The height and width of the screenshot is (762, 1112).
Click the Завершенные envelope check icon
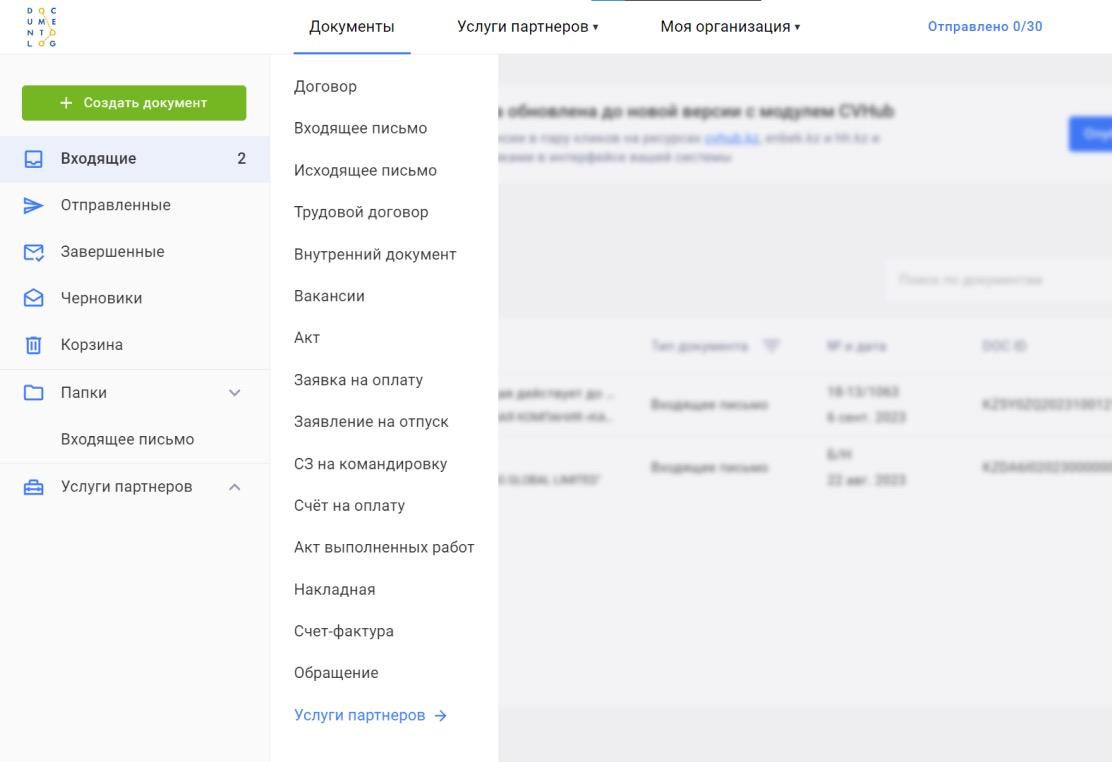pyautogui.click(x=34, y=252)
